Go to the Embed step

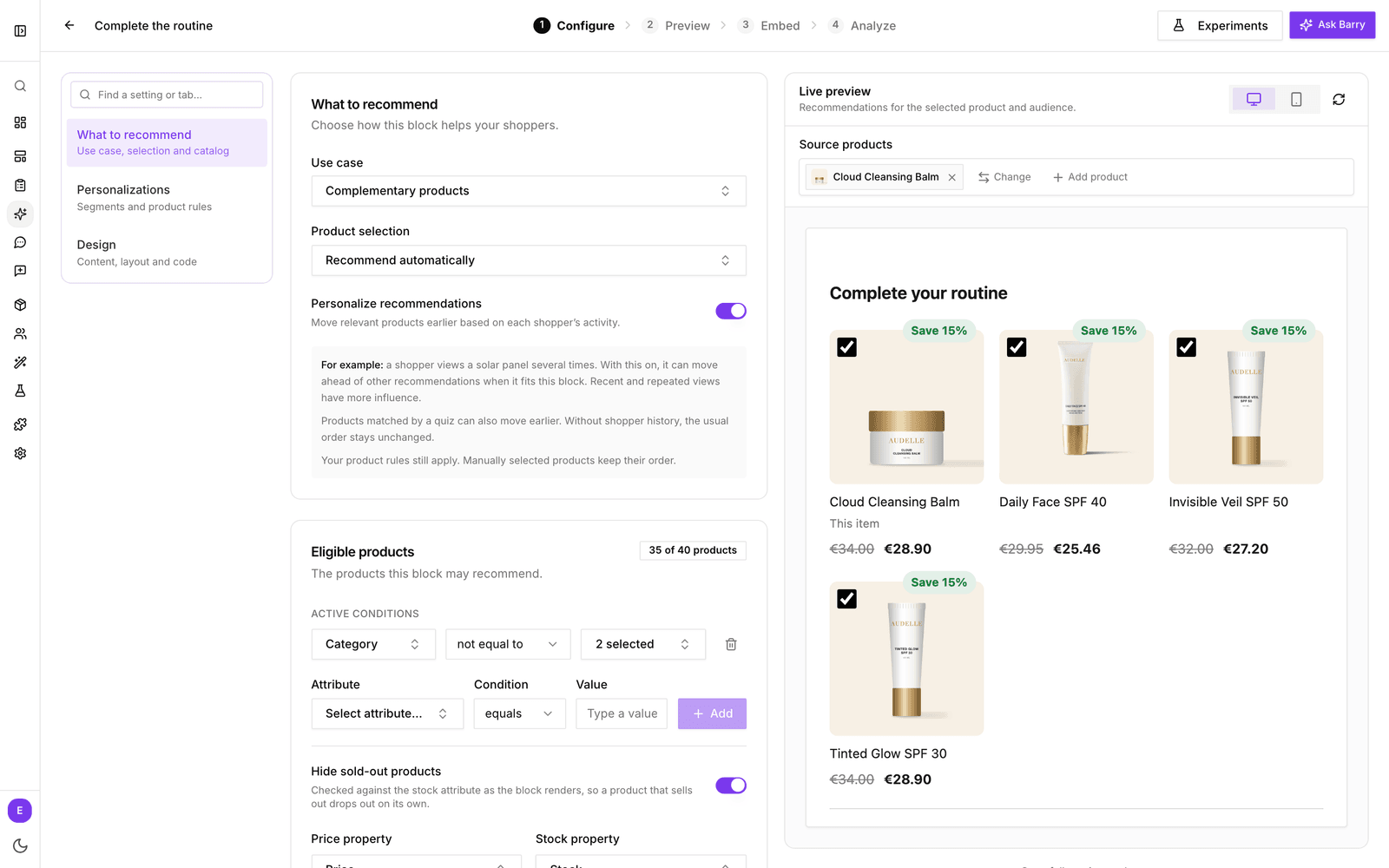[769, 25]
